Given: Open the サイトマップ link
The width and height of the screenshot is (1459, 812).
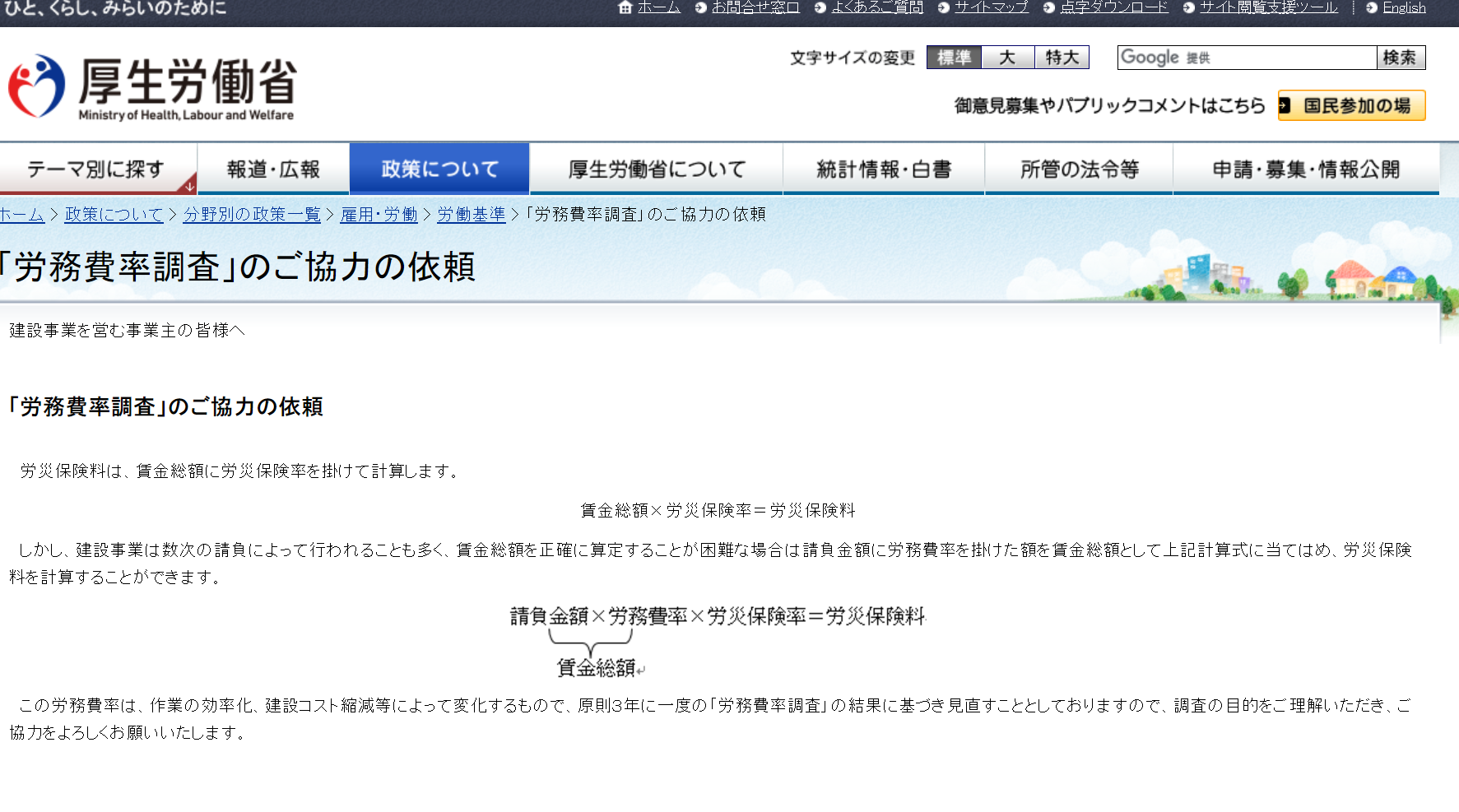Looking at the screenshot, I should pos(991,7).
